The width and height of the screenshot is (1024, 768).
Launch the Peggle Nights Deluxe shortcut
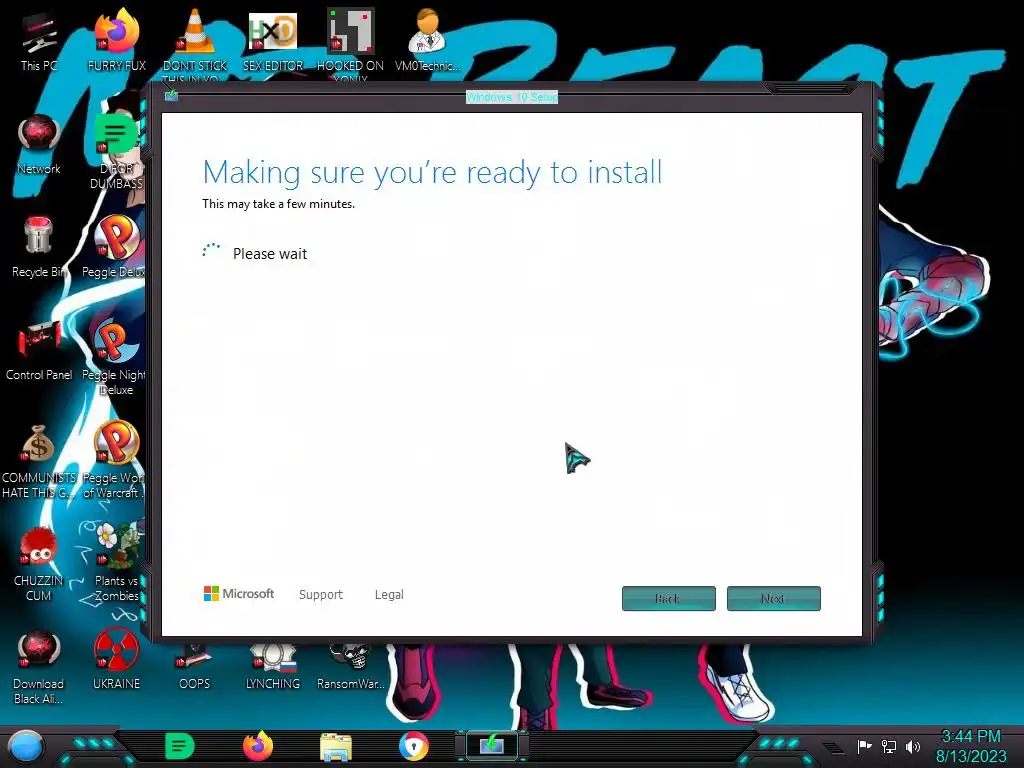pos(114,358)
